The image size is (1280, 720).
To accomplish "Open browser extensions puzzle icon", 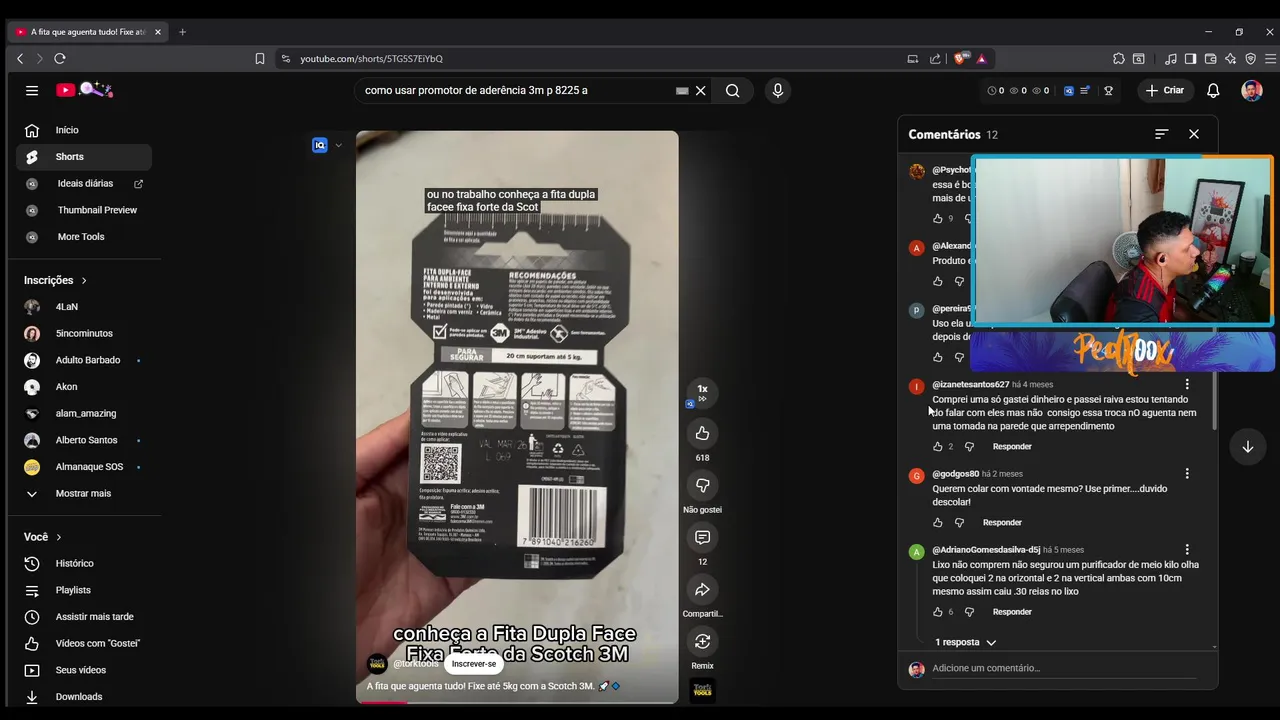I will tap(1119, 59).
